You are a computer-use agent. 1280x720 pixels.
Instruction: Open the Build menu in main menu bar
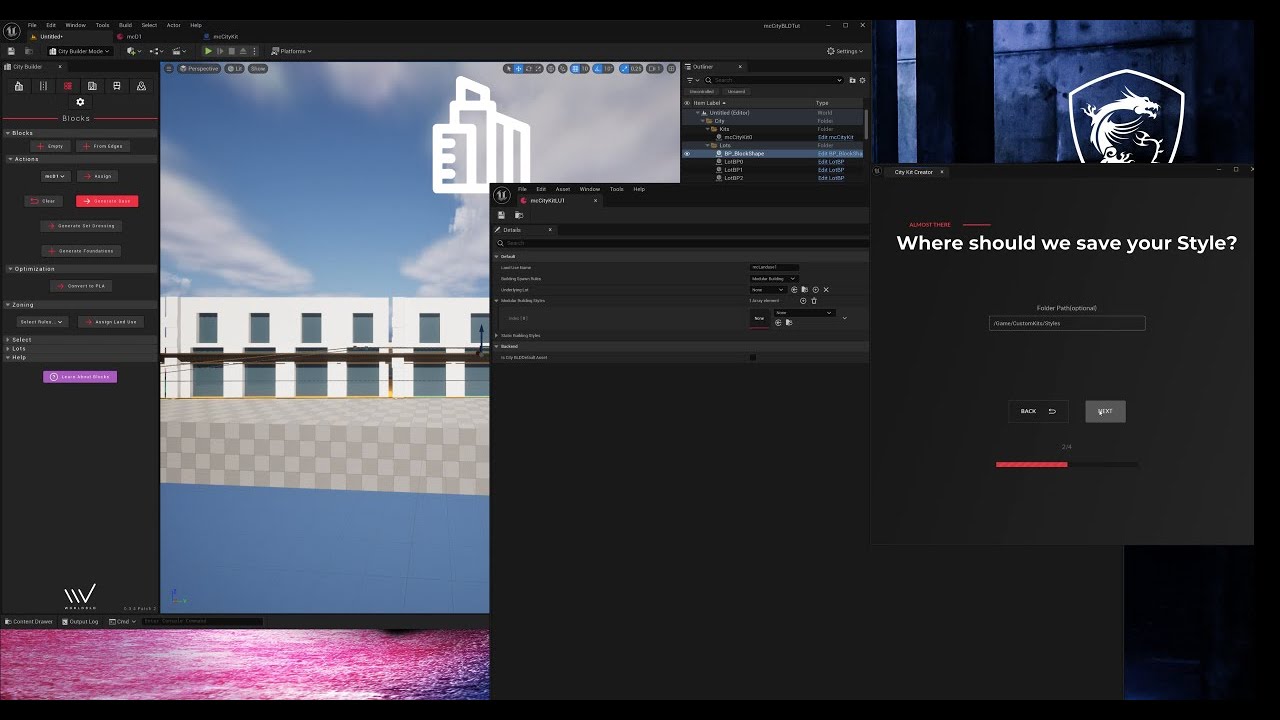[125, 25]
